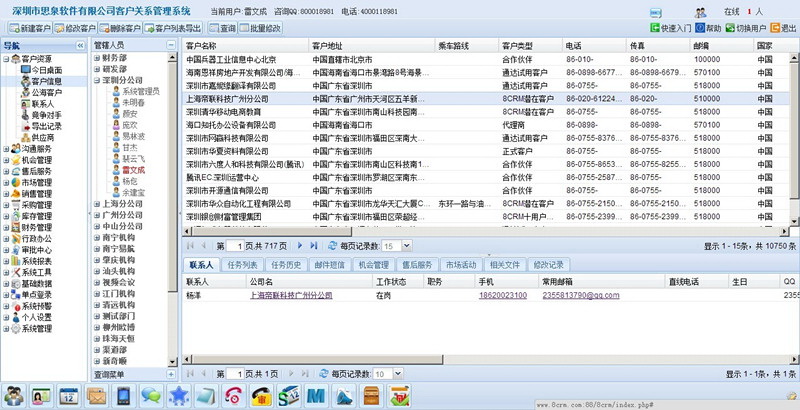
Task: Click 修改客户 toolbar button
Action: [x=75, y=28]
